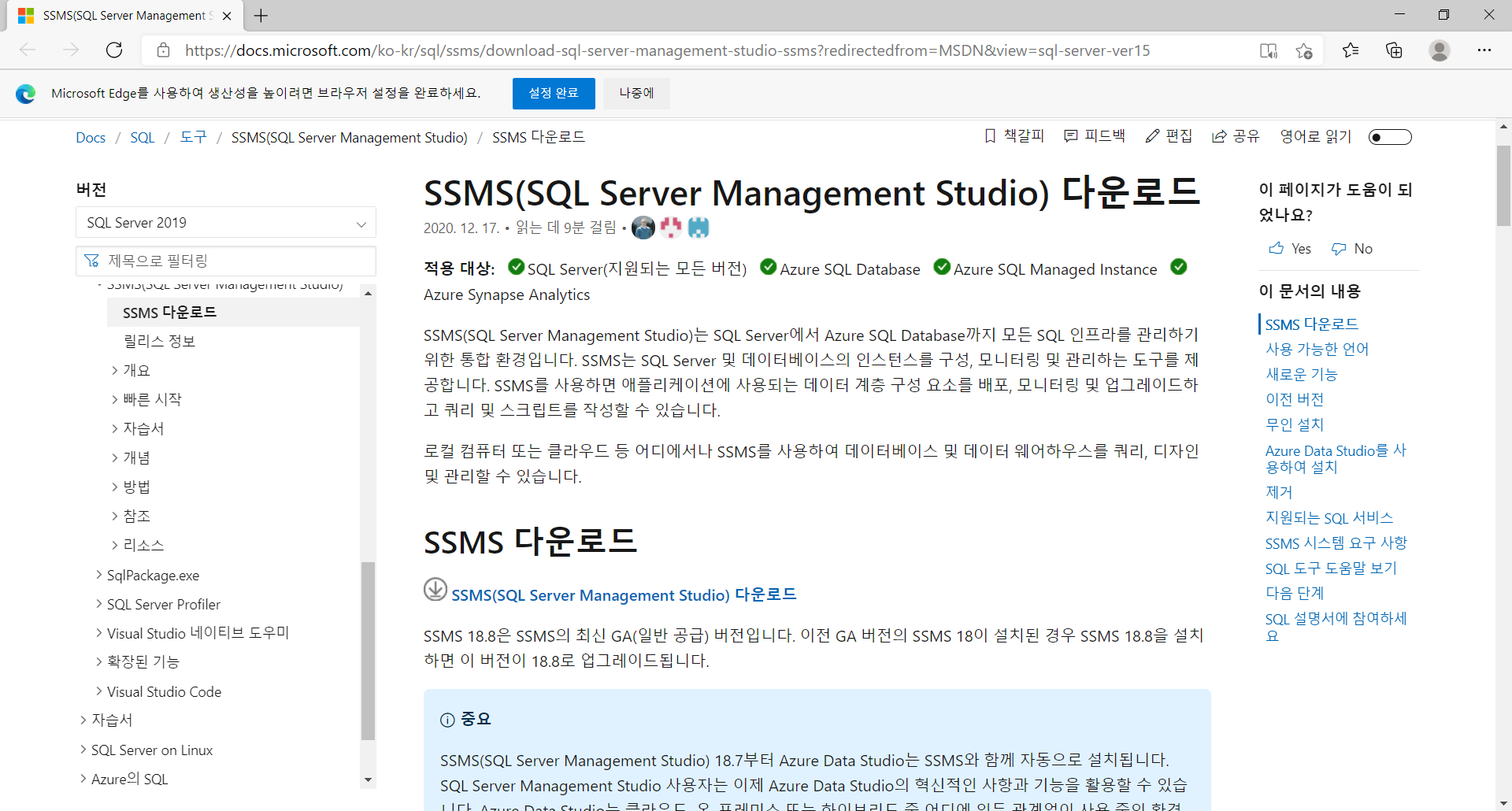
Task: Click the Yes thumbs-up icon
Action: (x=1276, y=249)
